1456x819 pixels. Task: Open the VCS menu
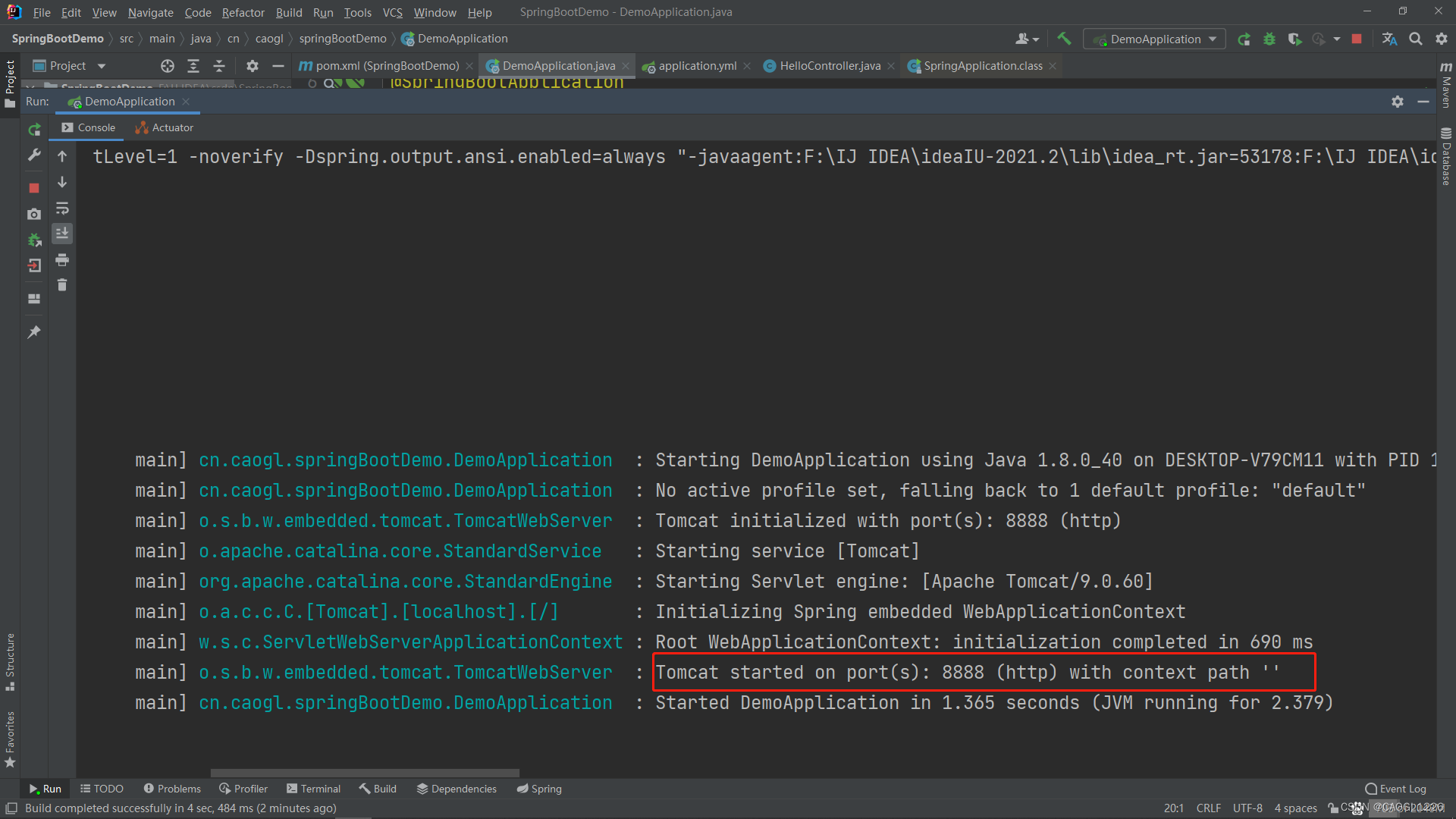tap(392, 12)
